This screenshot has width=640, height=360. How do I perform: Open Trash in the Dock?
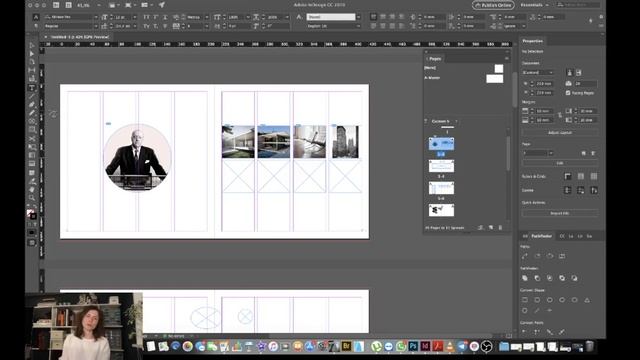tap(589, 347)
